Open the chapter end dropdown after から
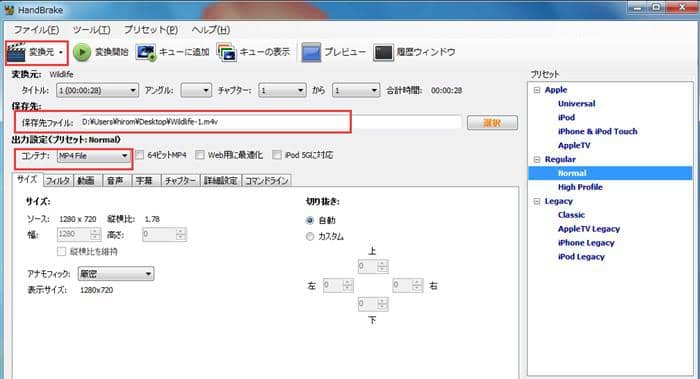The height and width of the screenshot is (379, 700). pos(356,91)
